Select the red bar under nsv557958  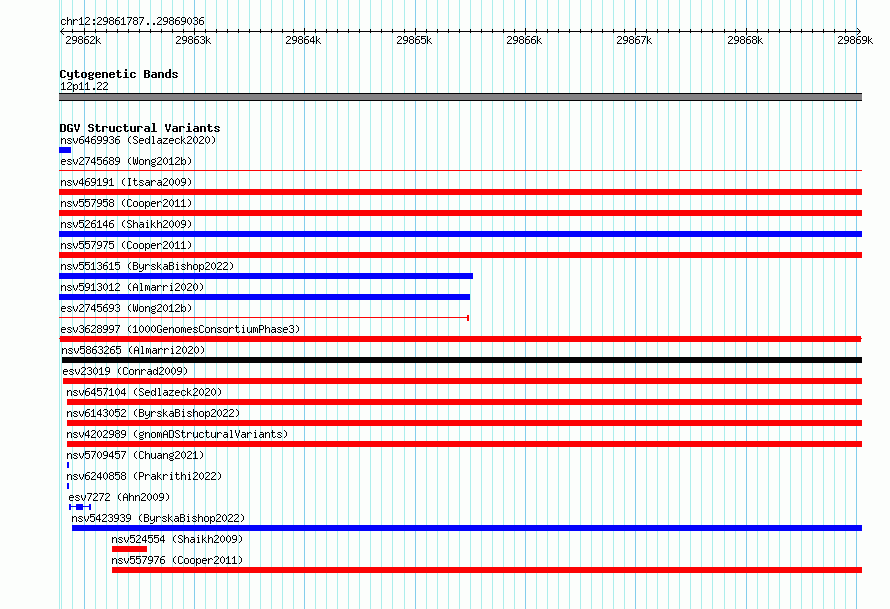pos(460,213)
